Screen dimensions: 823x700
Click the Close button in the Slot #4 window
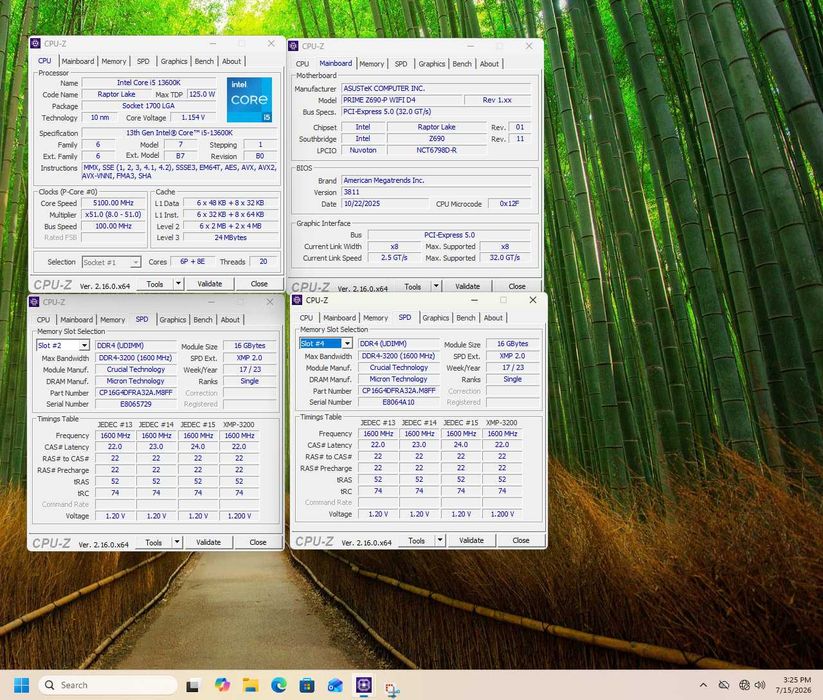point(521,540)
